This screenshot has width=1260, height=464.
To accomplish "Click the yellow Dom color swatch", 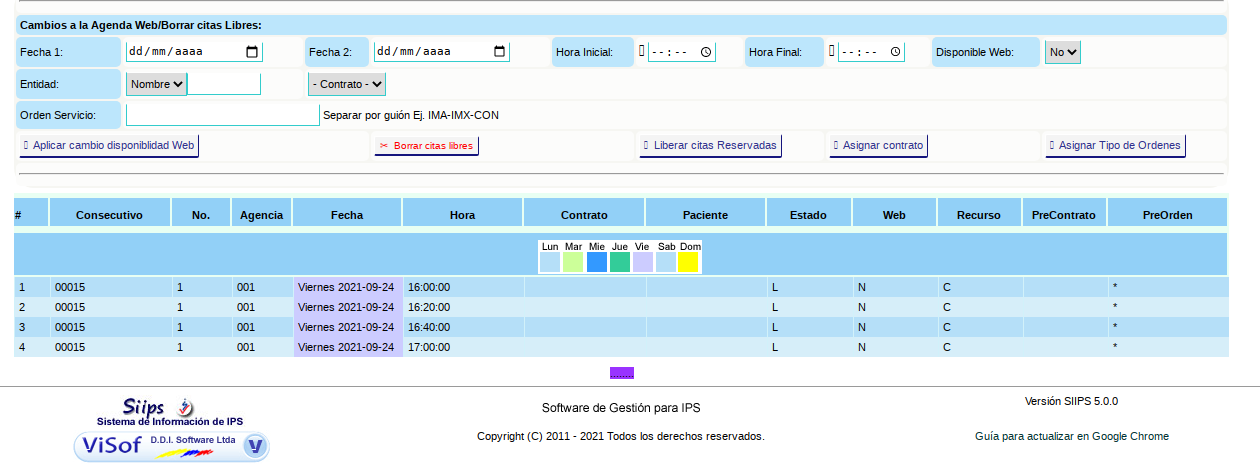I will coord(688,262).
